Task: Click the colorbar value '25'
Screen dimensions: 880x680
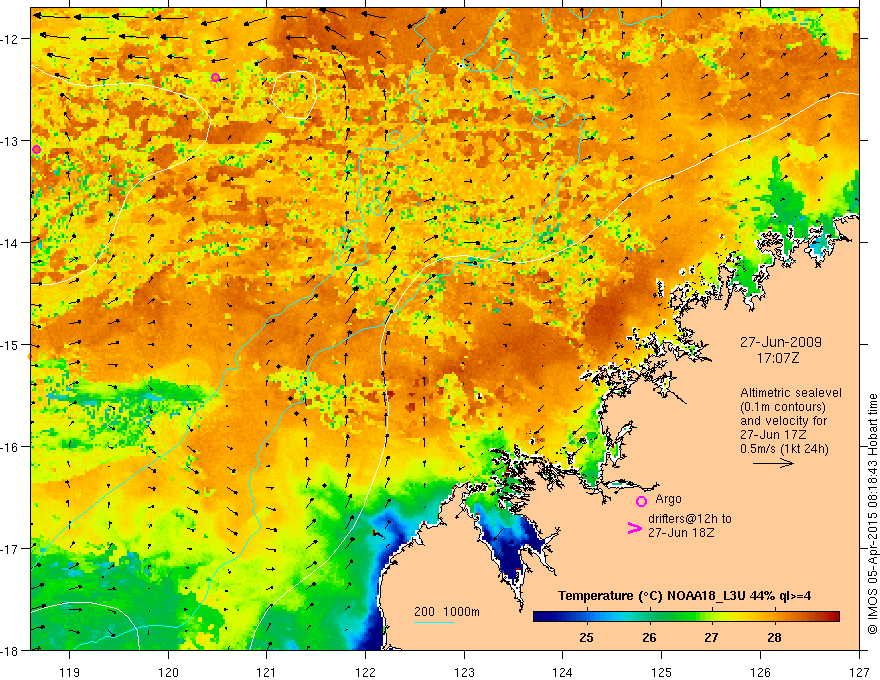Action: [586, 638]
